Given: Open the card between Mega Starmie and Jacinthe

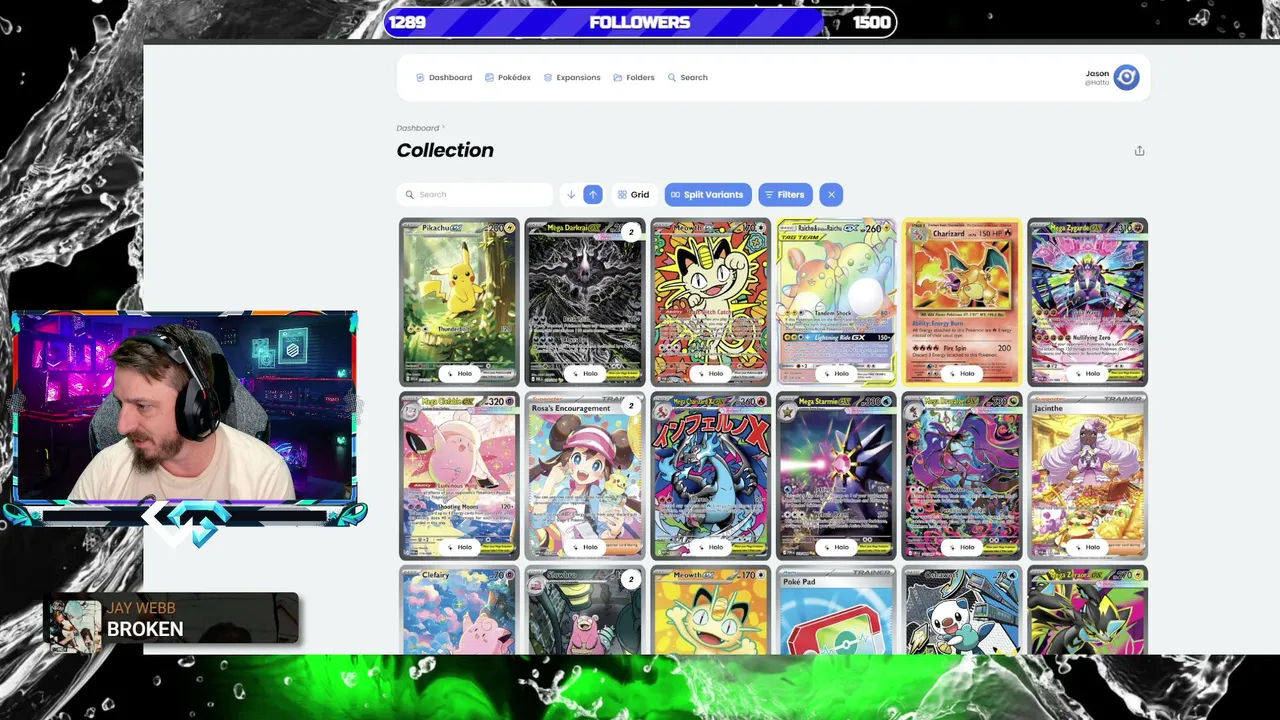Looking at the screenshot, I should click(962, 476).
